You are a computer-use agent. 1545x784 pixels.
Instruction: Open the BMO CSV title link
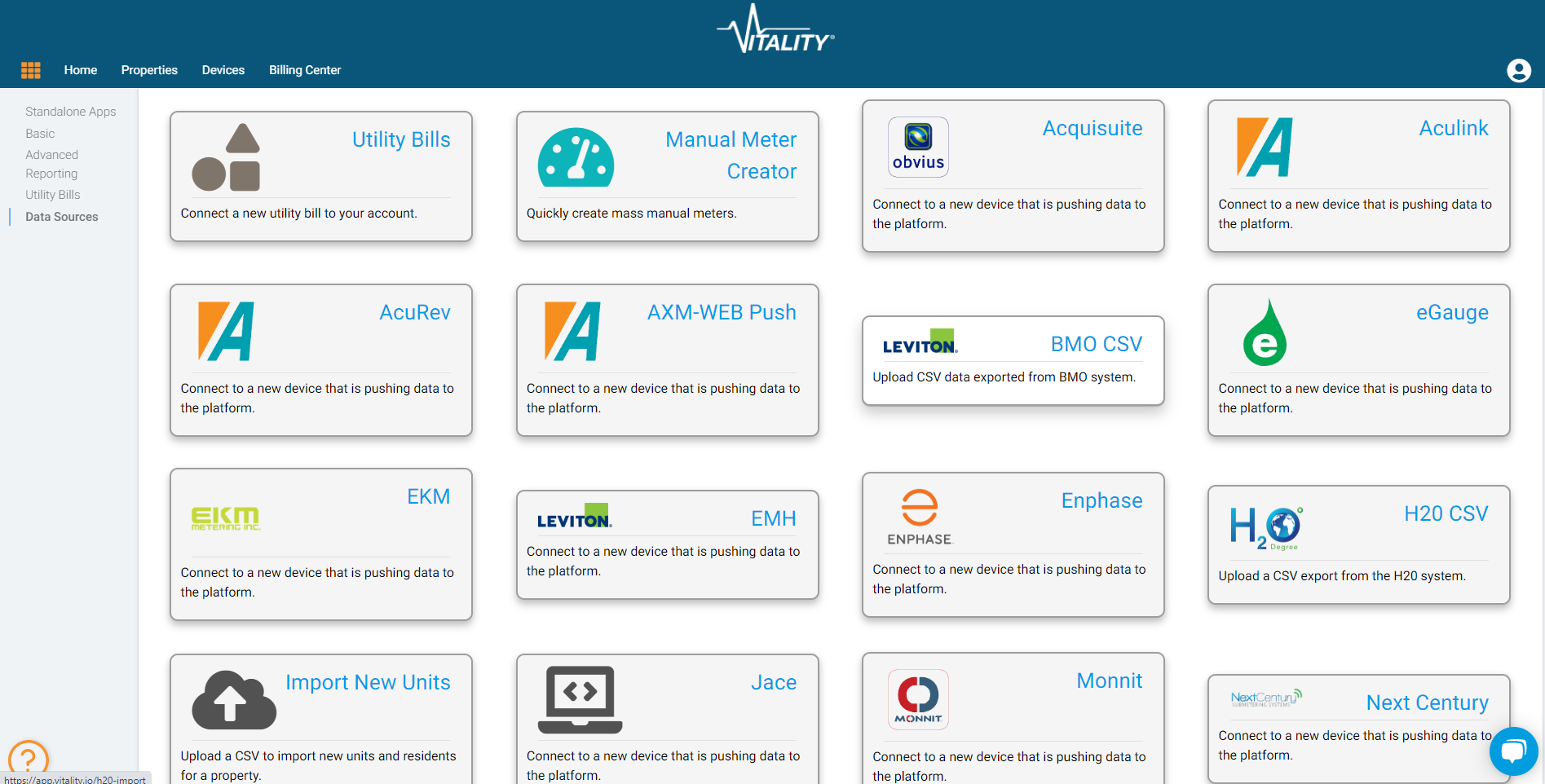[x=1097, y=344]
